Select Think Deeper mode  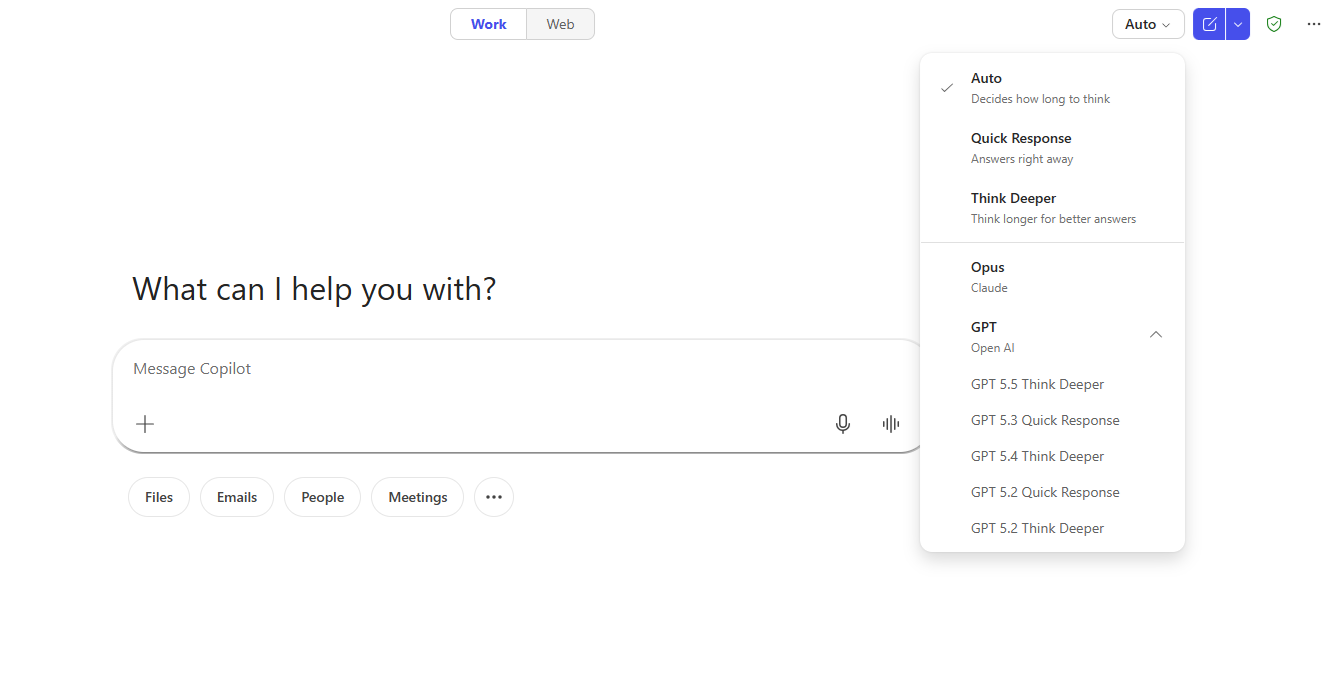(x=1052, y=208)
